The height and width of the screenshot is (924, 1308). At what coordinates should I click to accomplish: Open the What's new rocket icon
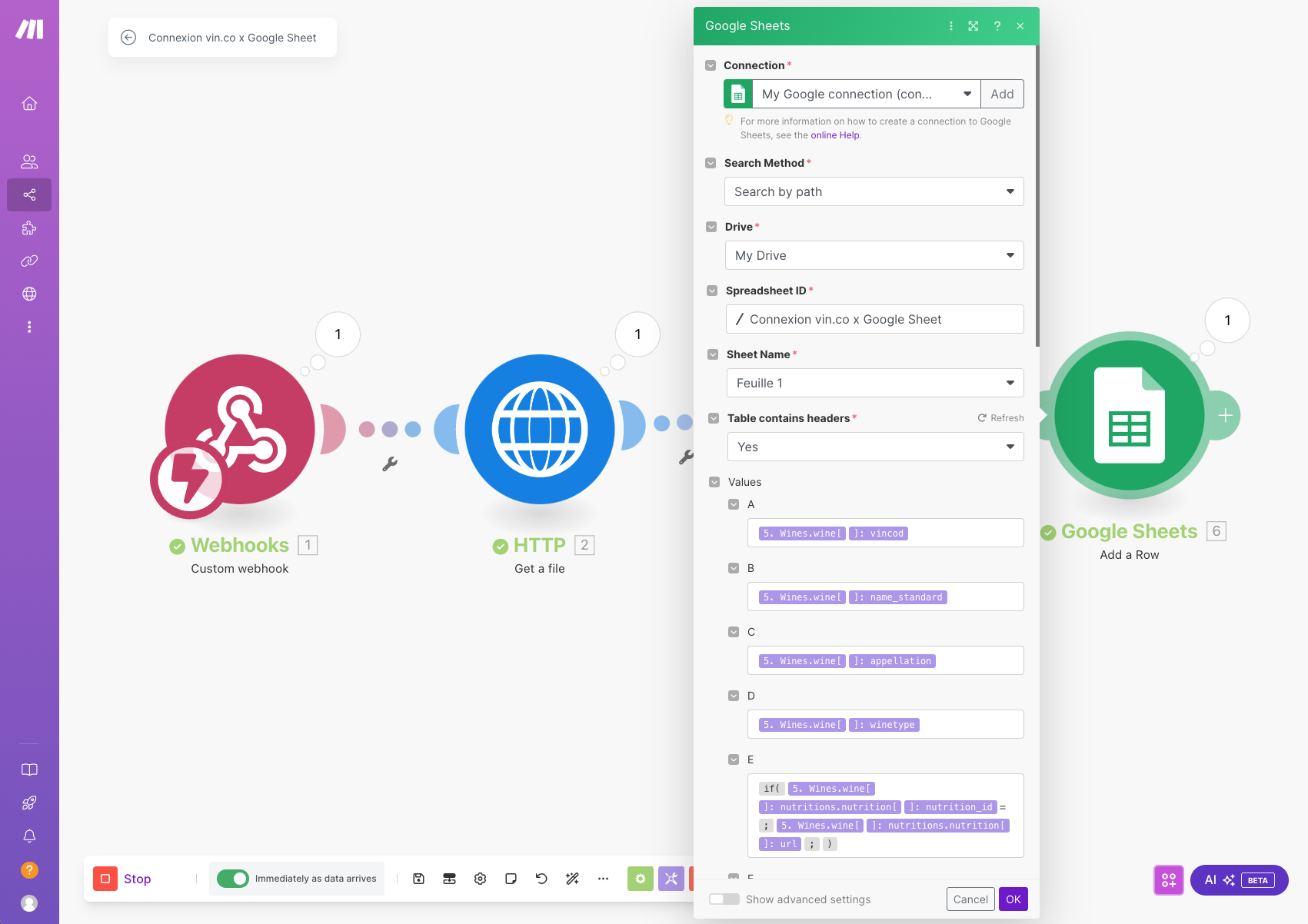29,803
